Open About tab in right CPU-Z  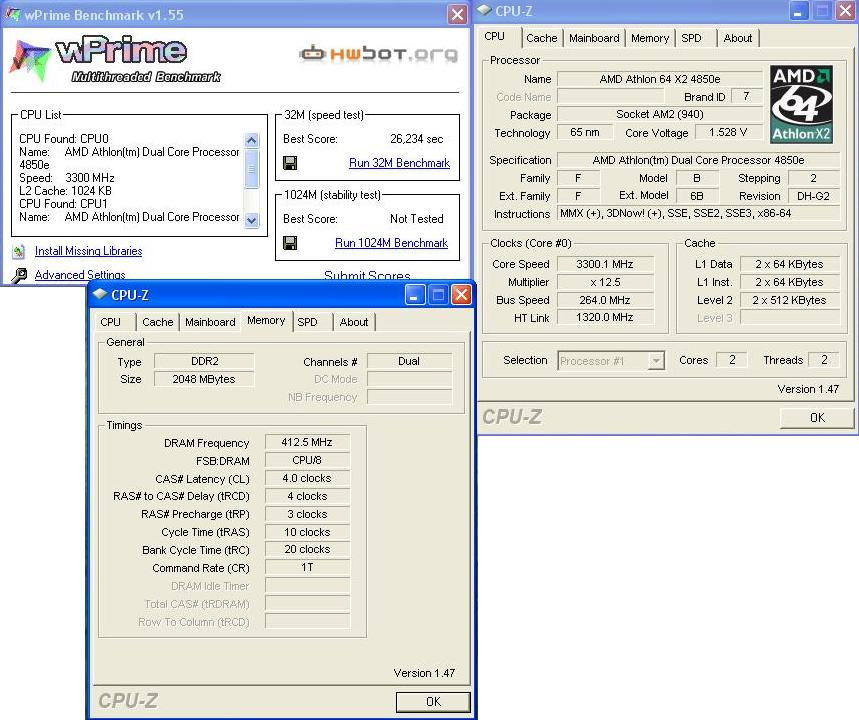click(737, 38)
